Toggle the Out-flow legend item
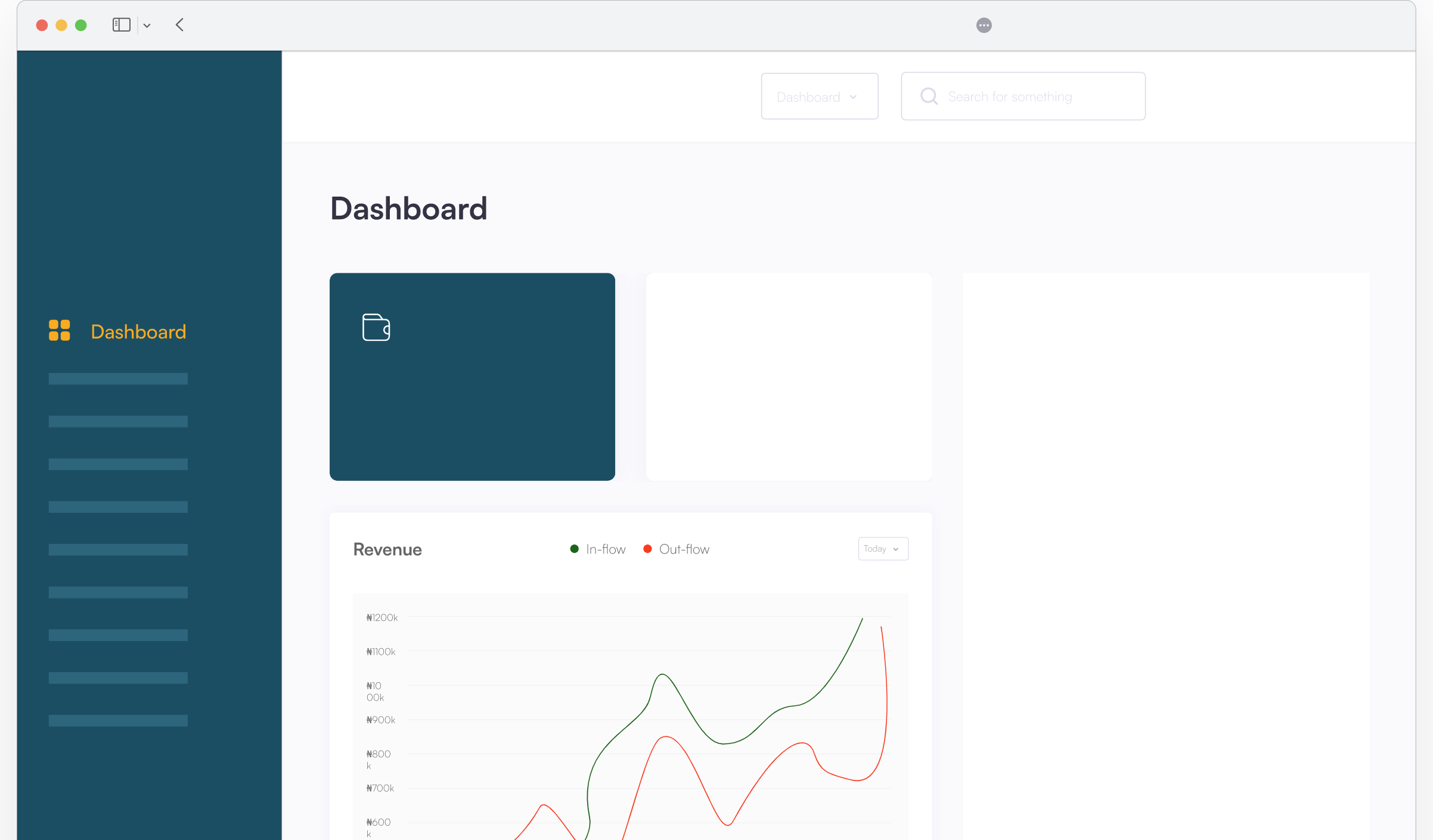The image size is (1433, 840). [684, 549]
